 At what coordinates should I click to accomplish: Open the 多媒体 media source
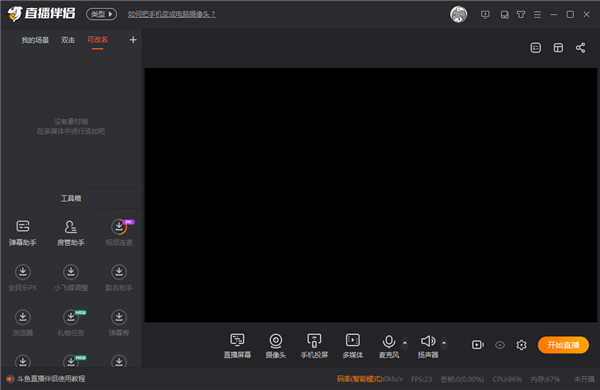click(353, 346)
